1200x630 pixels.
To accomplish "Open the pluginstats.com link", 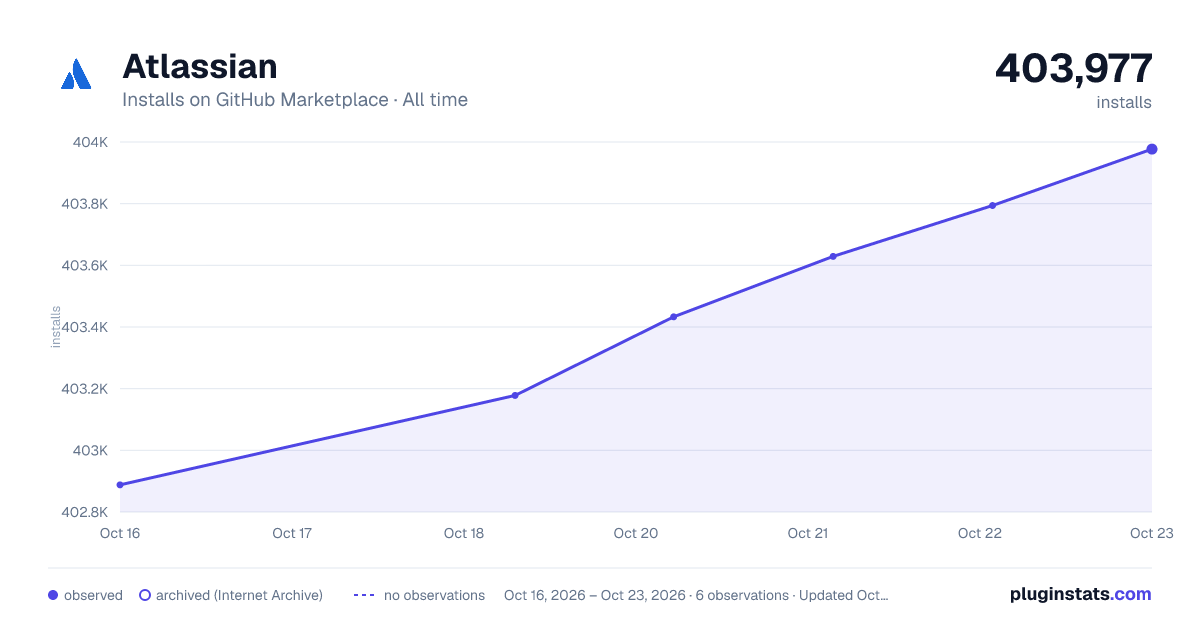I will (x=1080, y=594).
